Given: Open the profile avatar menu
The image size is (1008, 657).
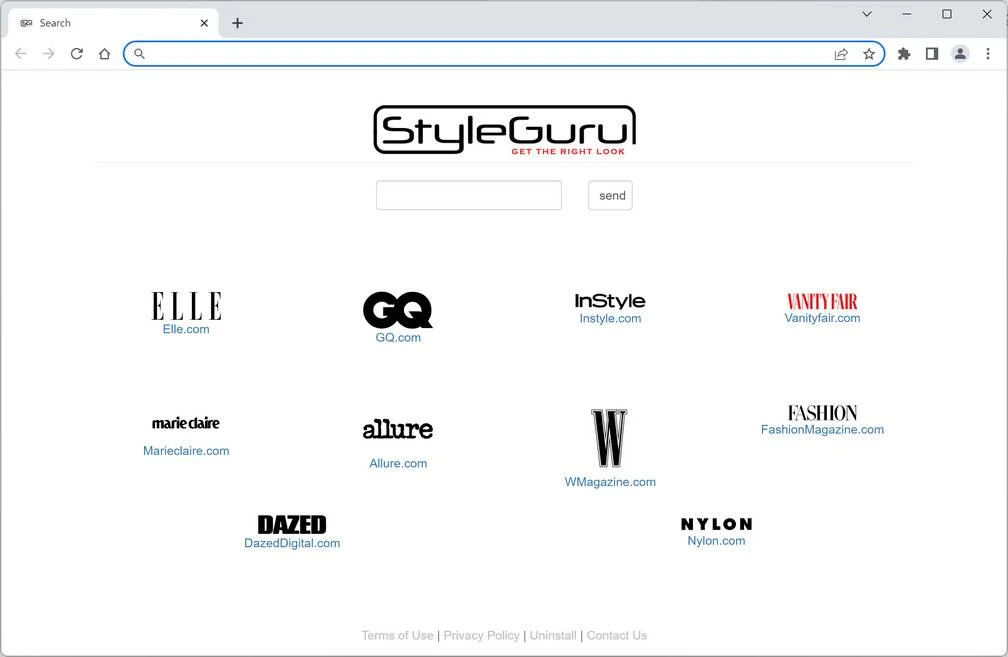Looking at the screenshot, I should pos(960,54).
